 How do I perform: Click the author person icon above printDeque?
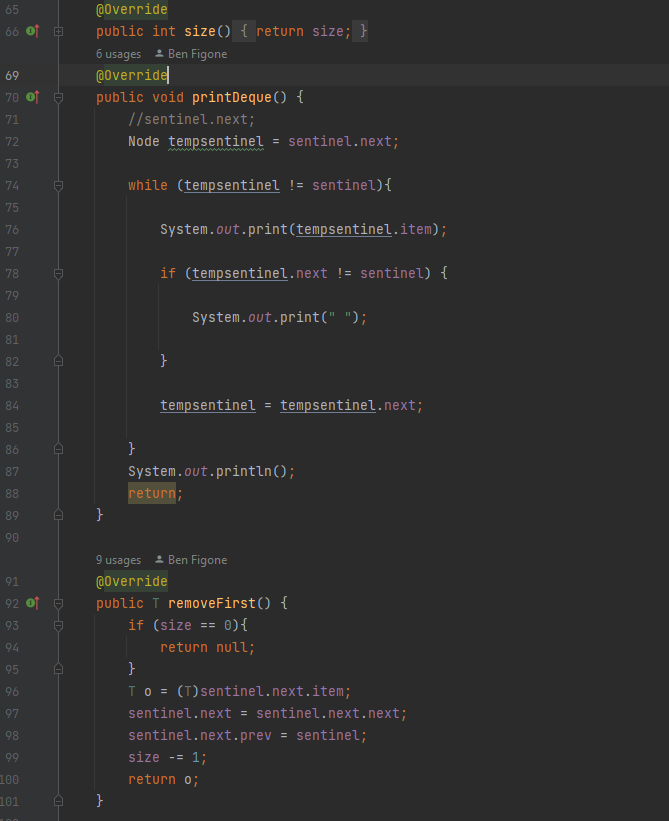[x=159, y=54]
